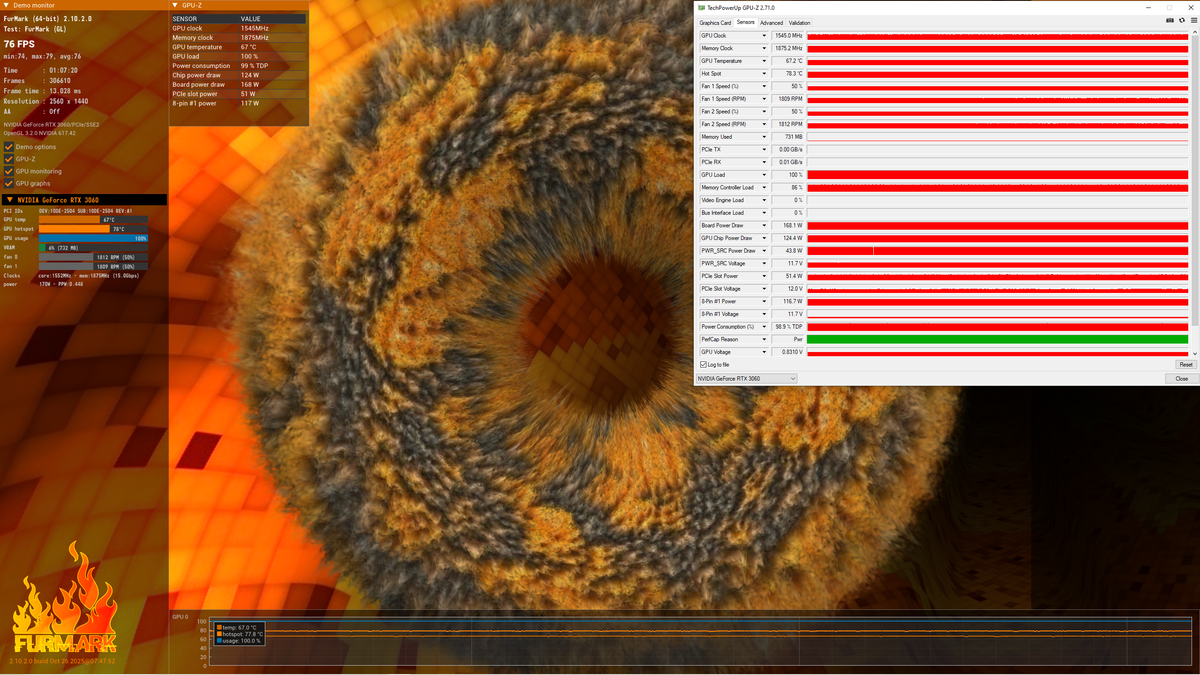Collapse the GPU-Z overlay panel
Screen dimensions: 1200x675
pyautogui.click(x=175, y=6)
